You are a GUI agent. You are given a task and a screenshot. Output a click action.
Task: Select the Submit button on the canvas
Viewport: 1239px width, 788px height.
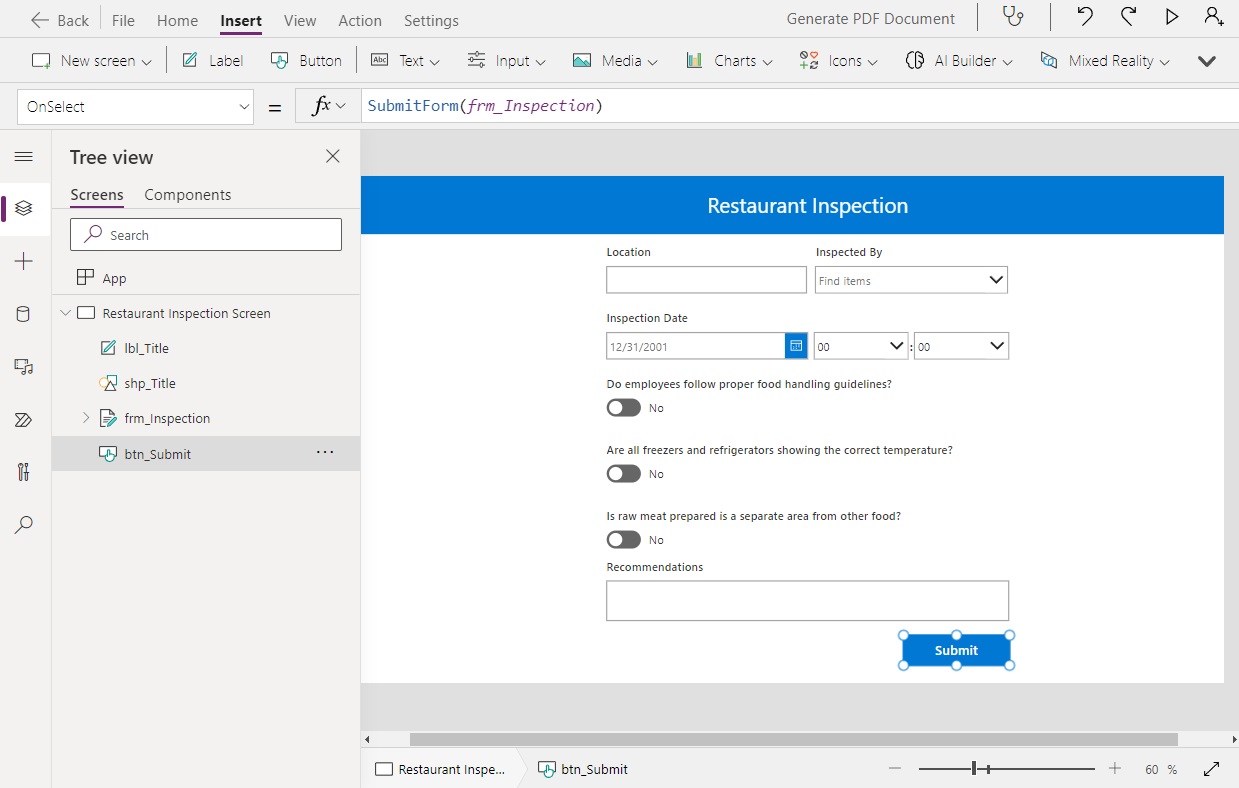[955, 649]
